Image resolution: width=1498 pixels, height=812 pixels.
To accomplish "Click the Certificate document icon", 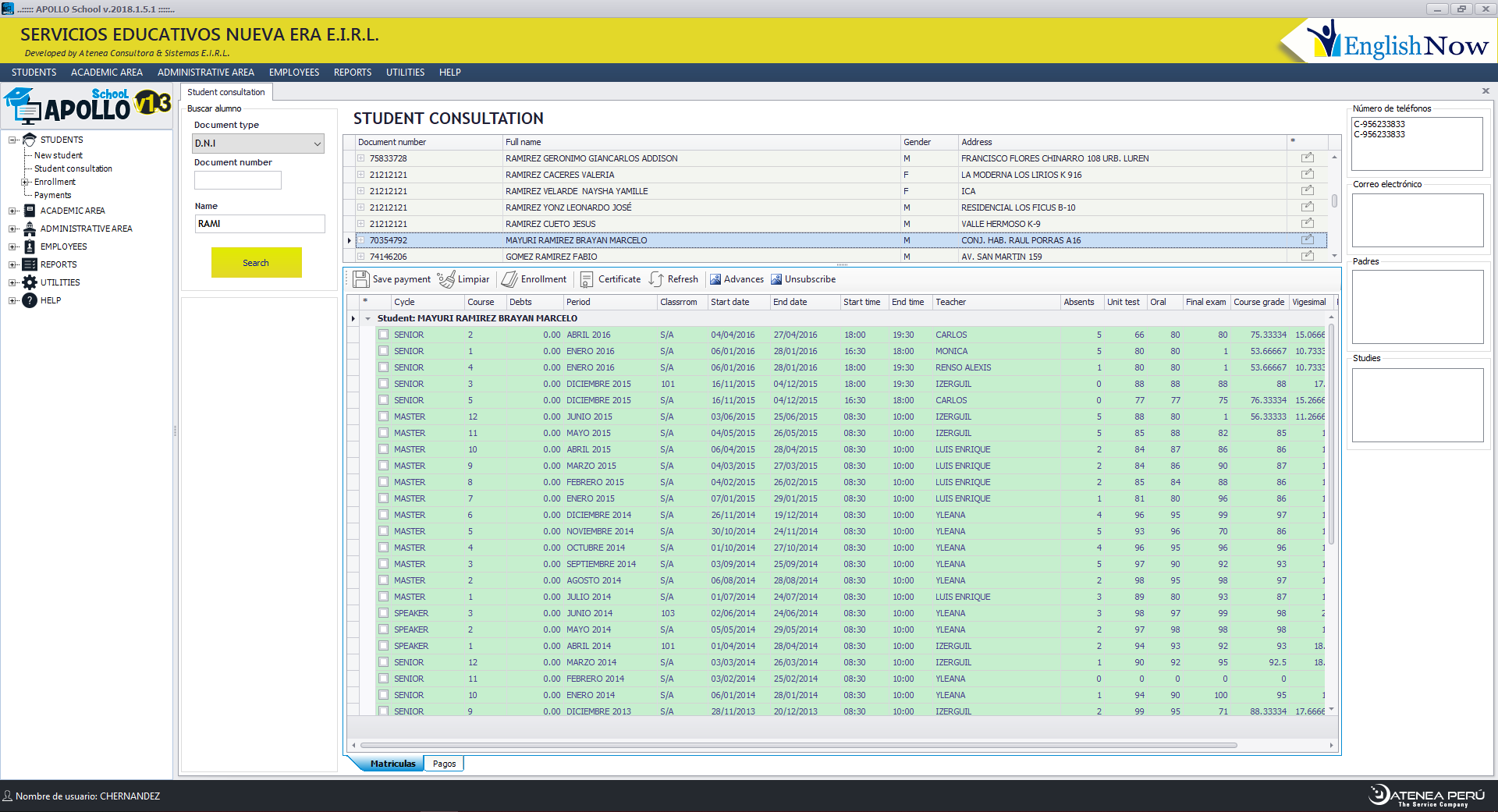I will click(x=587, y=279).
